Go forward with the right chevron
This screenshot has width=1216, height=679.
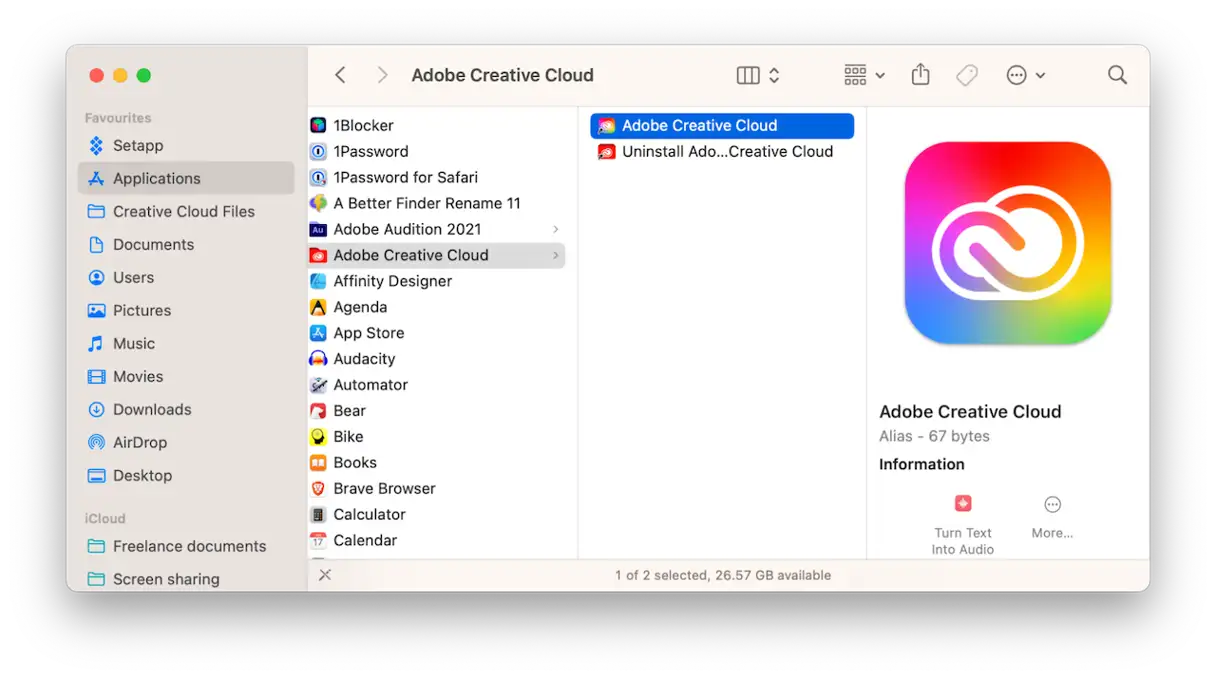click(382, 75)
